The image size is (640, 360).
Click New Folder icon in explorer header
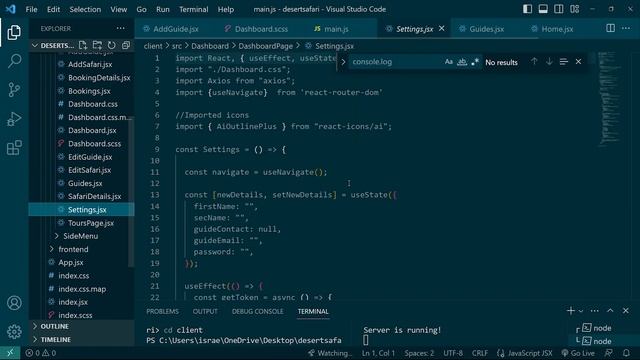[97, 45]
